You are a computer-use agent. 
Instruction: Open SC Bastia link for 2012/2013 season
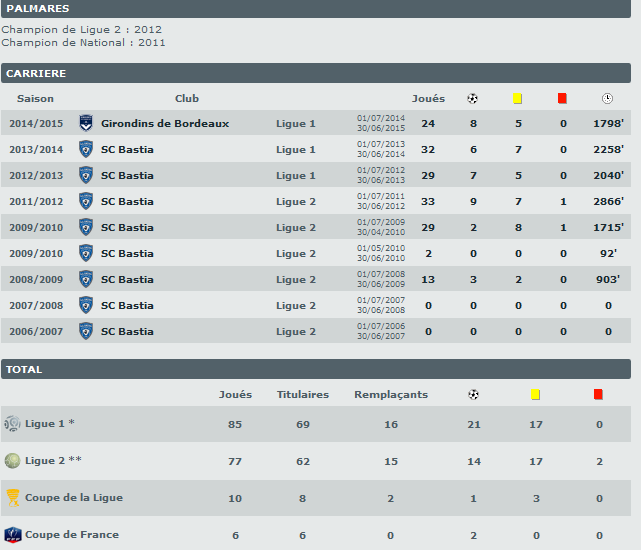pyautogui.click(x=127, y=176)
